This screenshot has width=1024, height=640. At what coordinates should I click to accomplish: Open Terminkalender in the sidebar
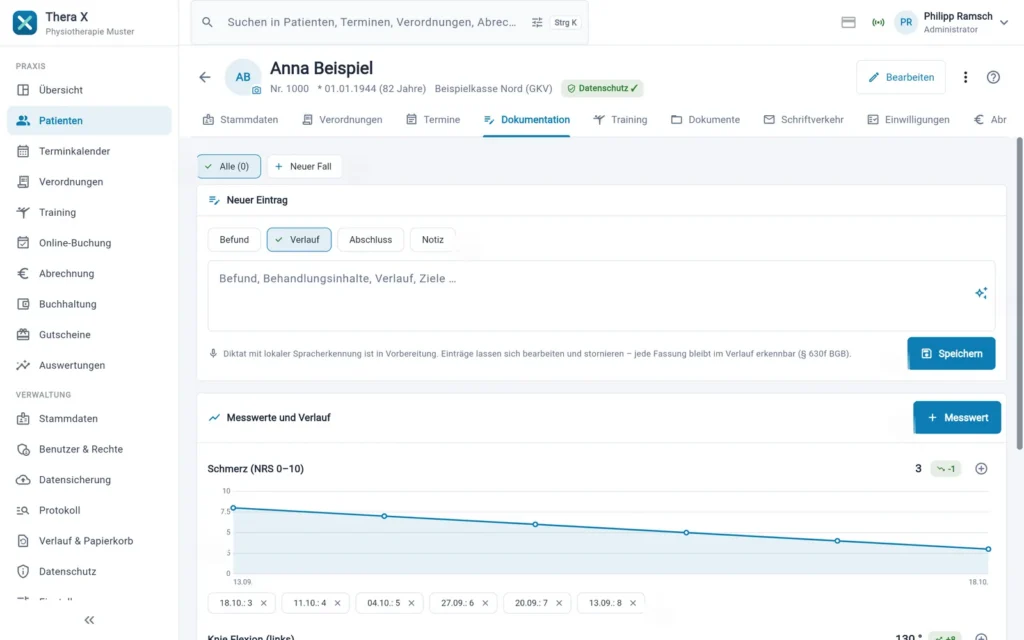tap(89, 151)
